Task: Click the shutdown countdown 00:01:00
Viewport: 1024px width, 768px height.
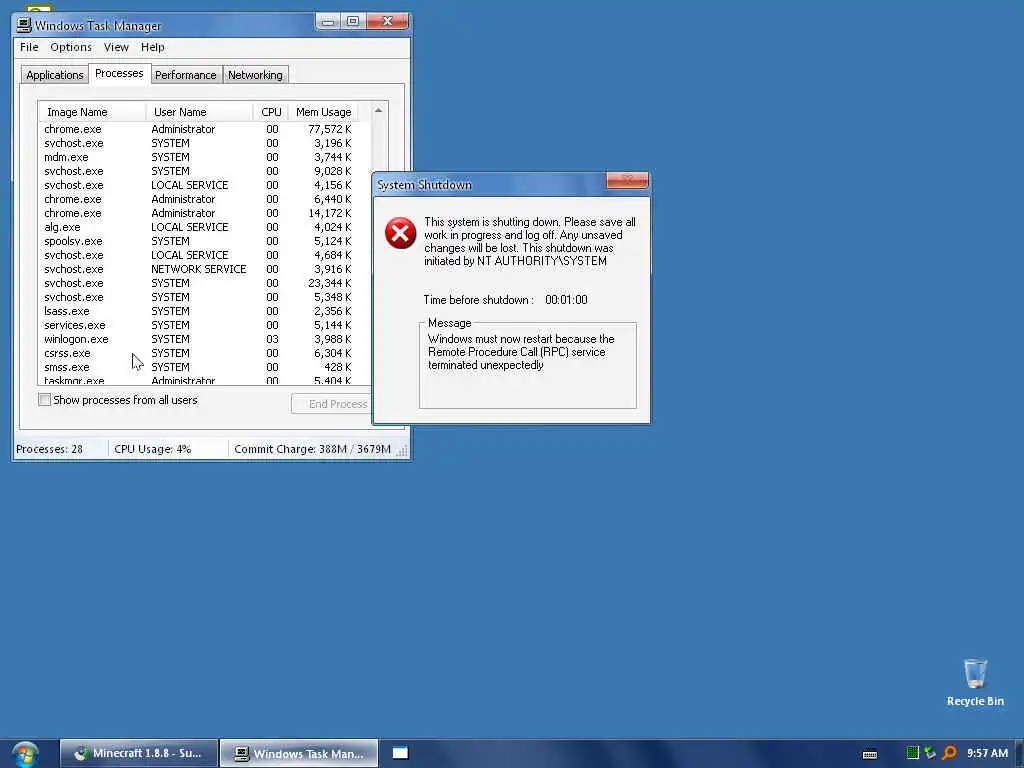Action: click(x=566, y=300)
